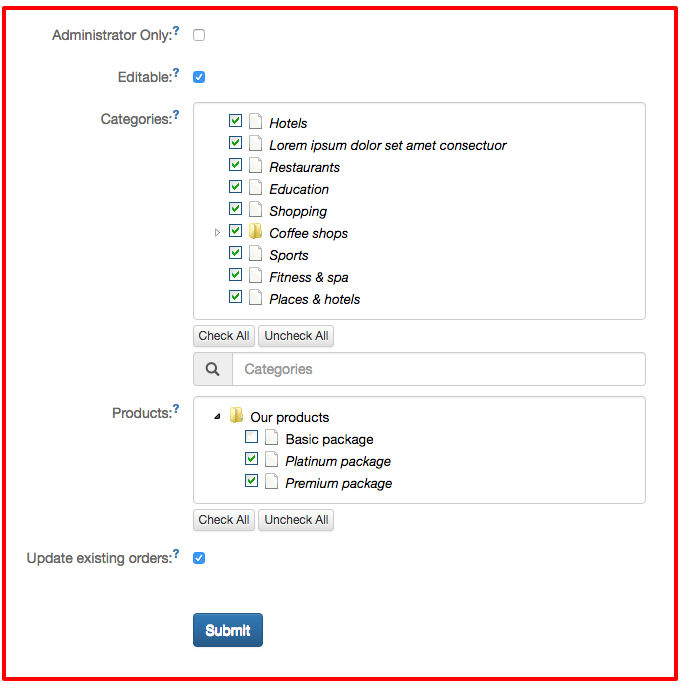Screen dimensions: 697x690
Task: Click the magnifier icon in Categories search
Action: tap(213, 369)
